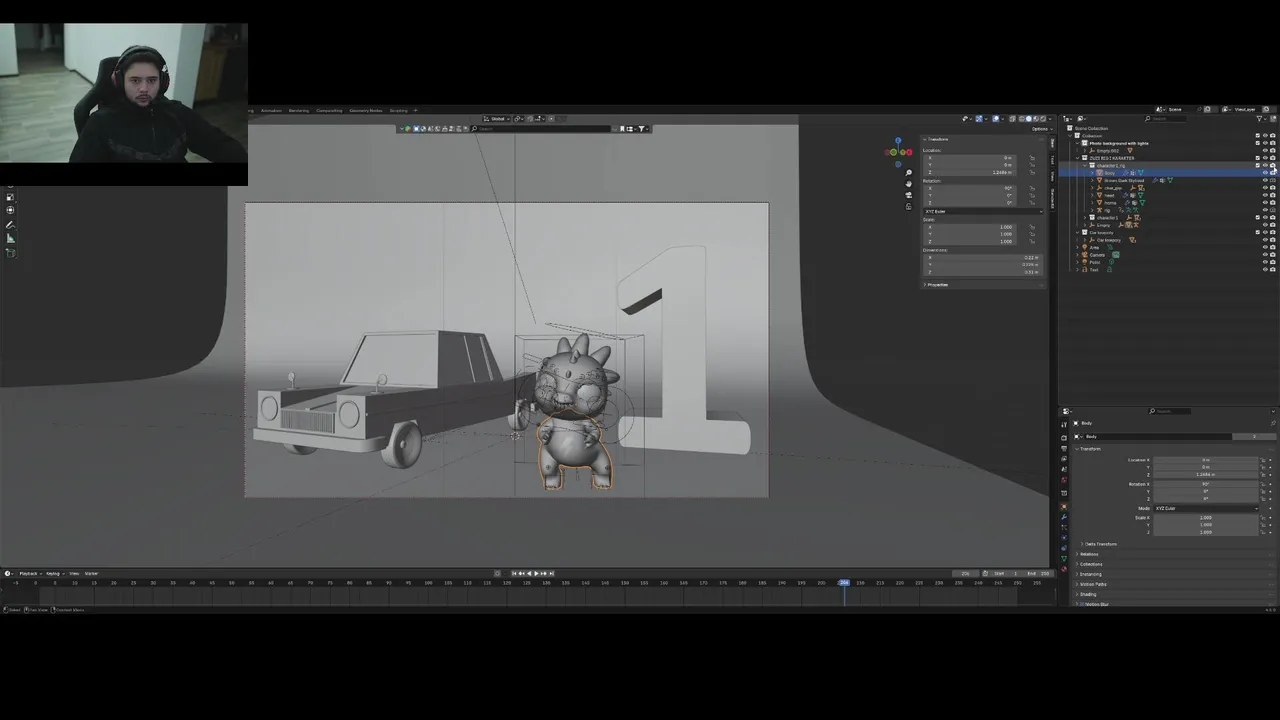Click Location Z field in Properties
1280x720 pixels.
pyautogui.click(x=1206, y=474)
